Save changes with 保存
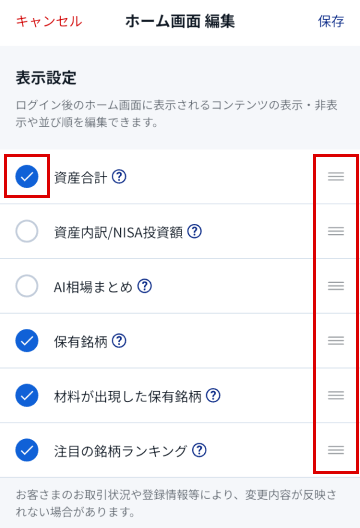This screenshot has width=360, height=528. (x=331, y=21)
